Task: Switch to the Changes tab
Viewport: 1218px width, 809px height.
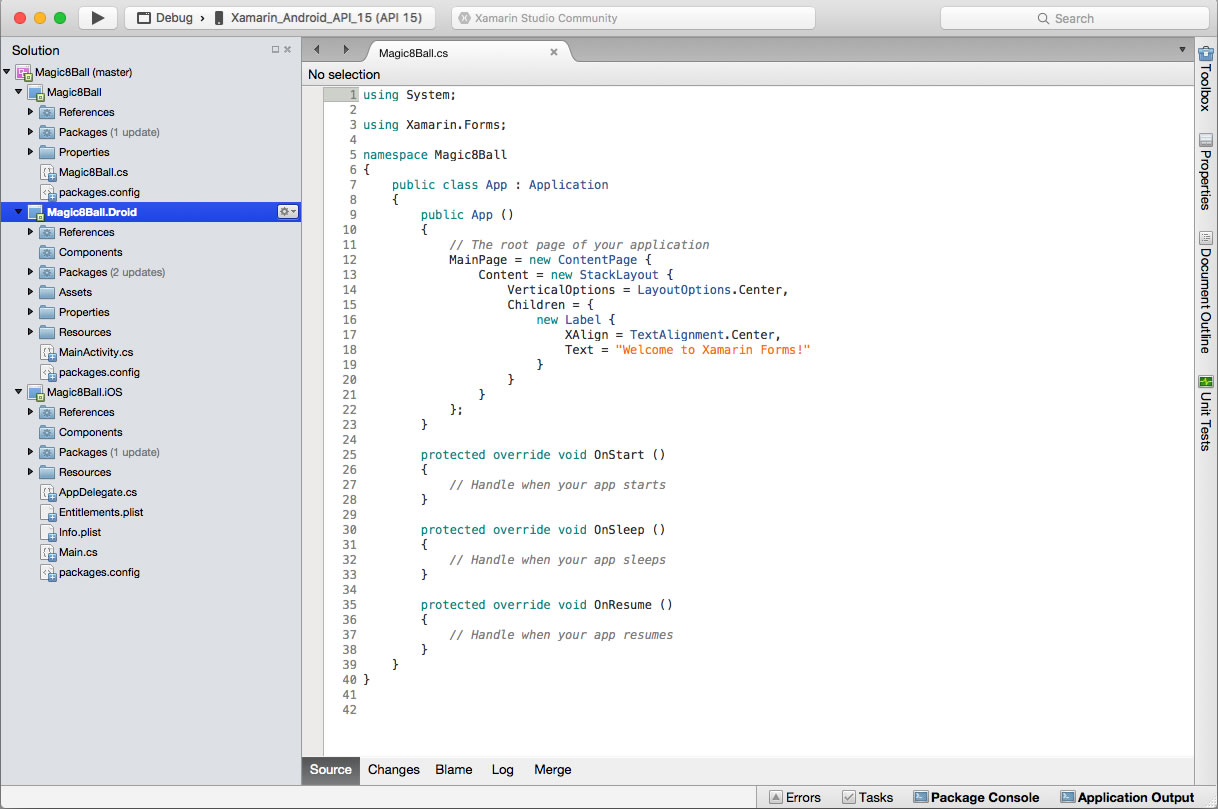Action: point(394,770)
